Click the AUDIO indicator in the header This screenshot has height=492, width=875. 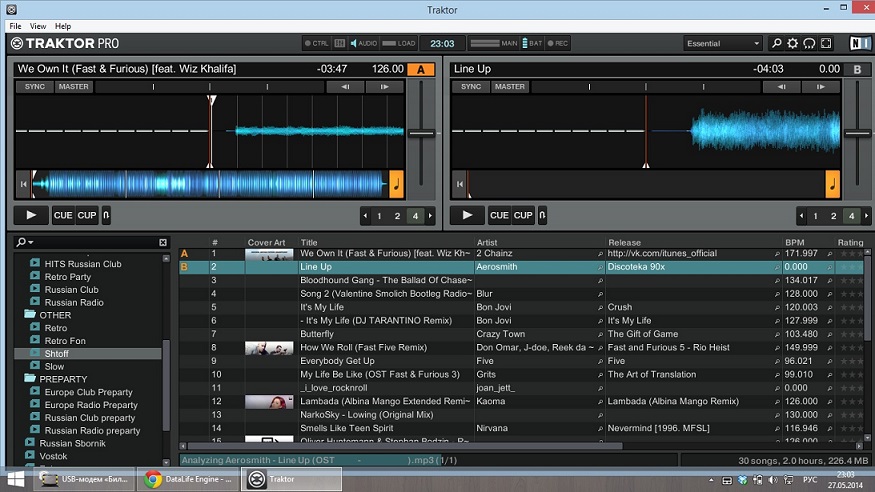coord(364,43)
